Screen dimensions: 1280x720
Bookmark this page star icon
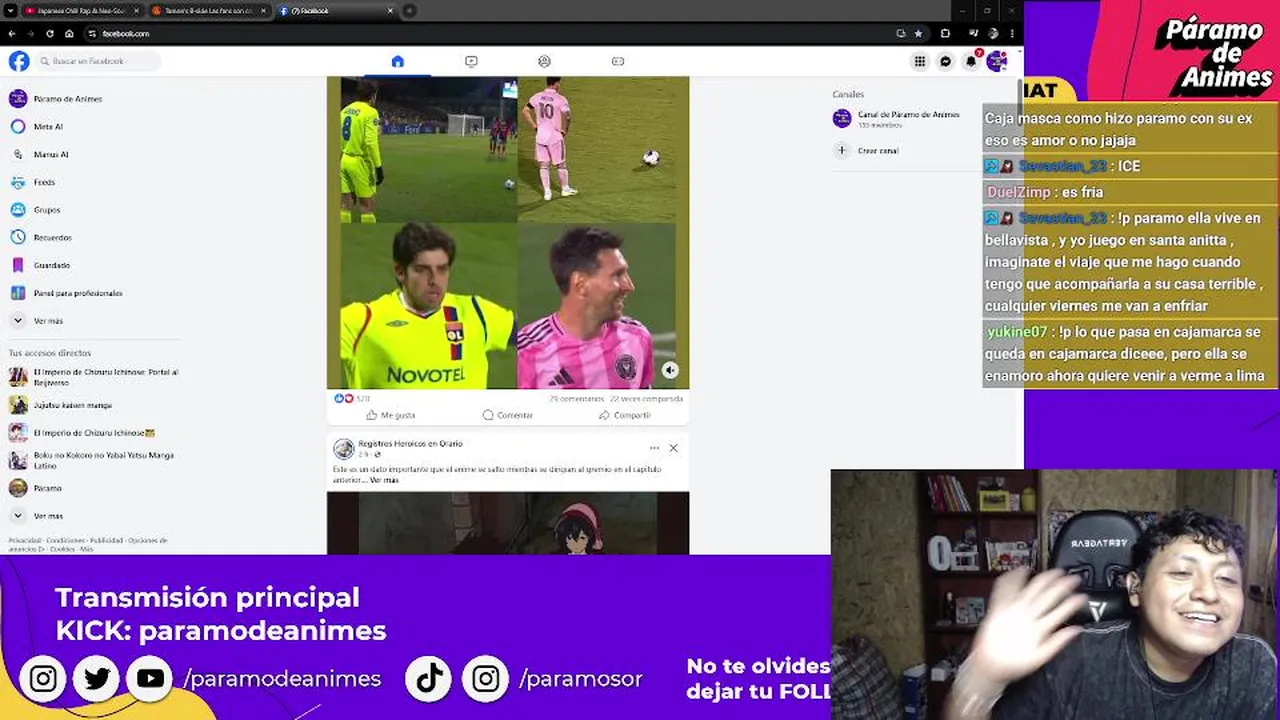click(918, 33)
